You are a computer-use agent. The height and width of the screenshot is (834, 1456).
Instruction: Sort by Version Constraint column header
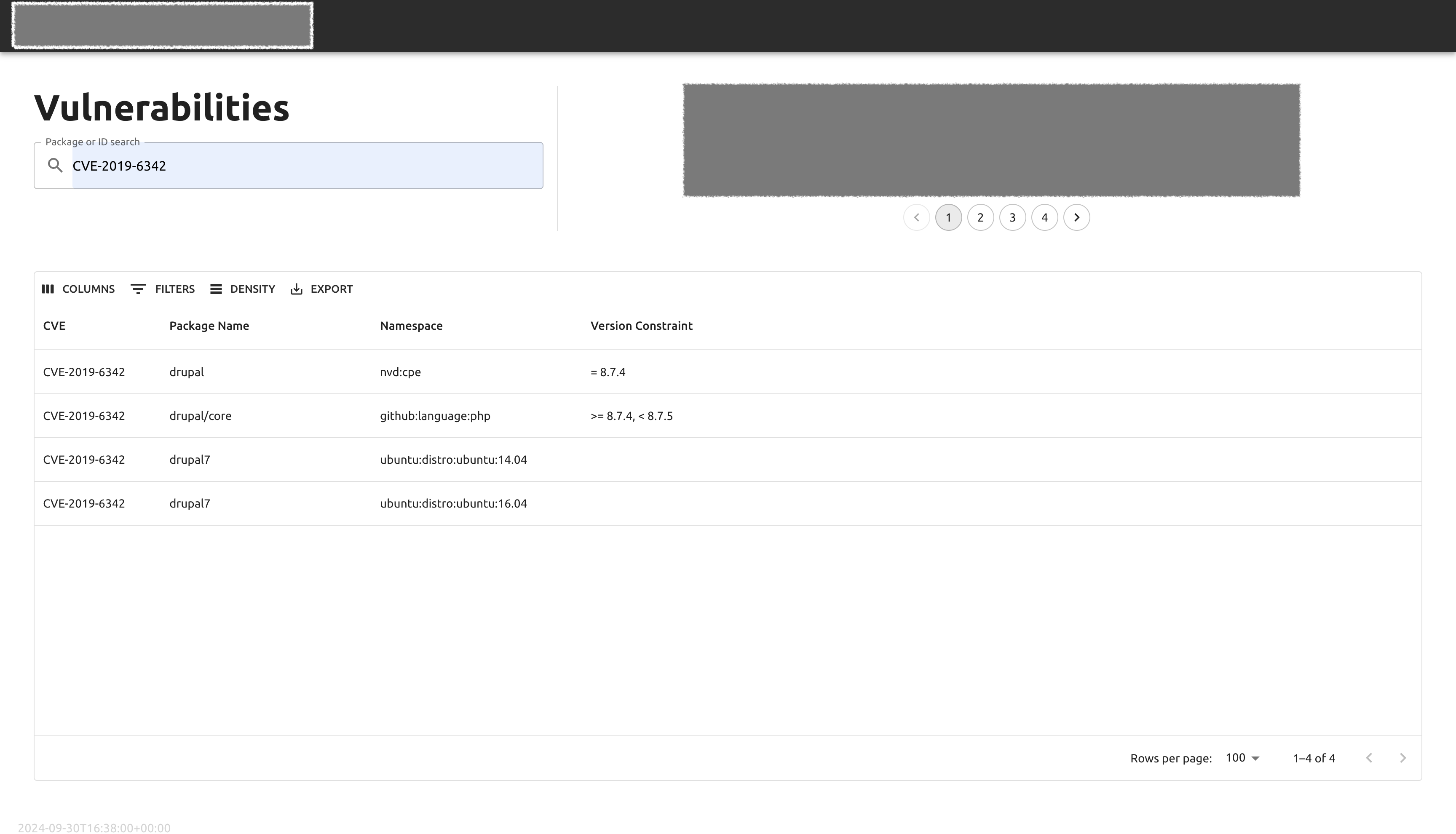coord(642,325)
